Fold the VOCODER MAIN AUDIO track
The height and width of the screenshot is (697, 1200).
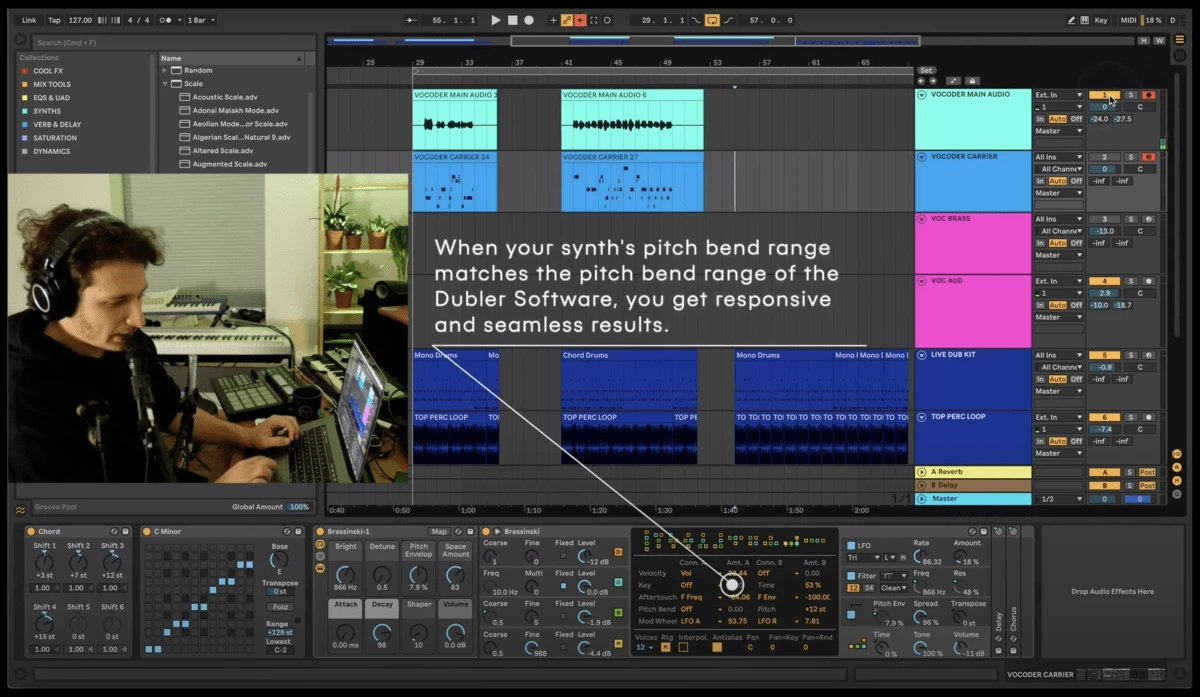pyautogui.click(x=921, y=95)
